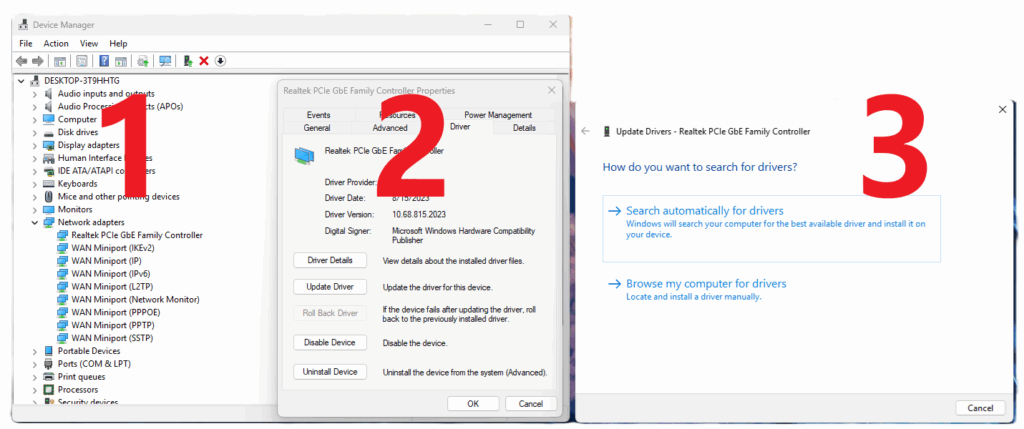Viewport: 1024px width, 429px height.
Task: Open the Action menu
Action: click(56, 44)
